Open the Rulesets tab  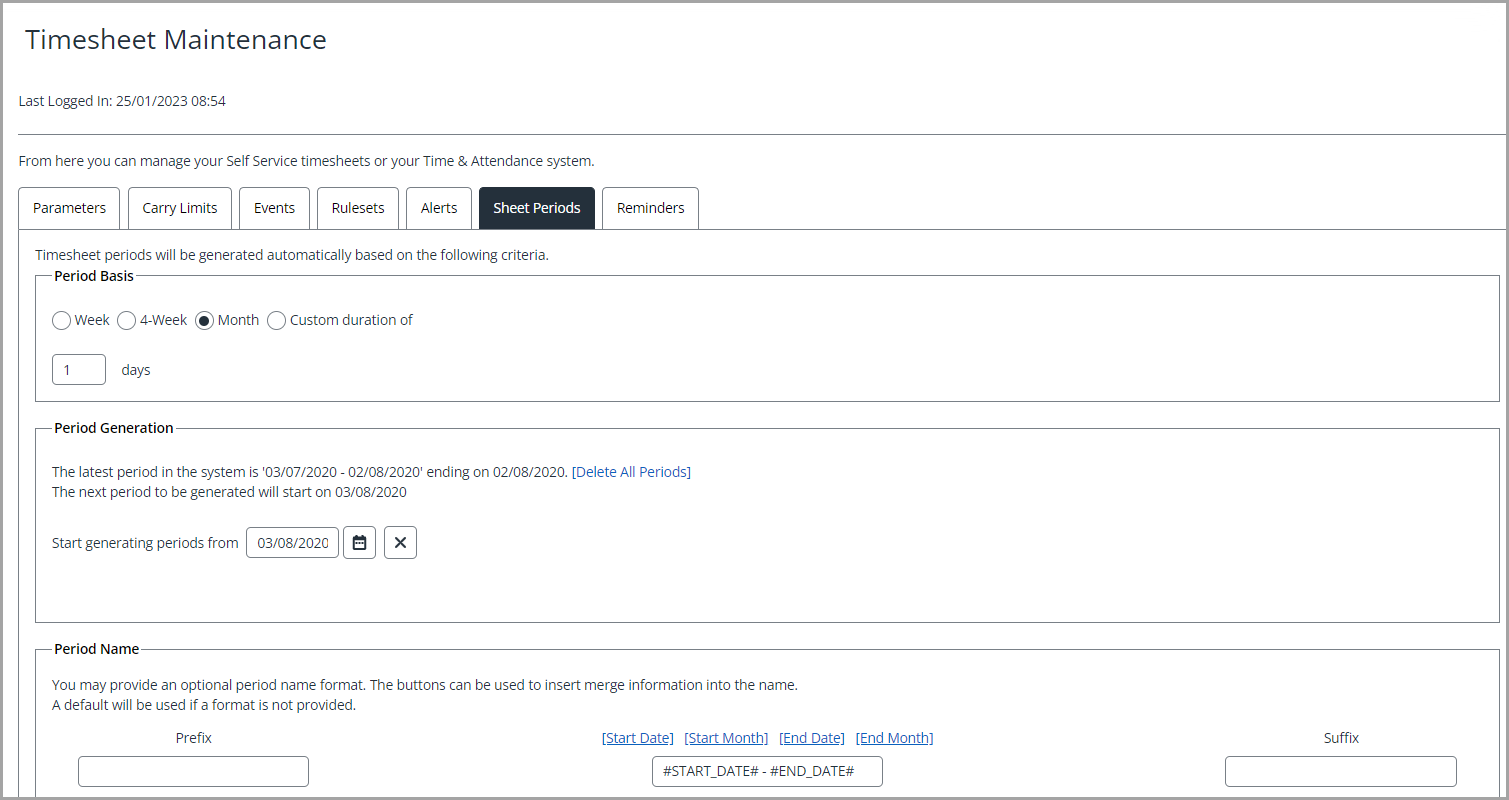click(357, 207)
